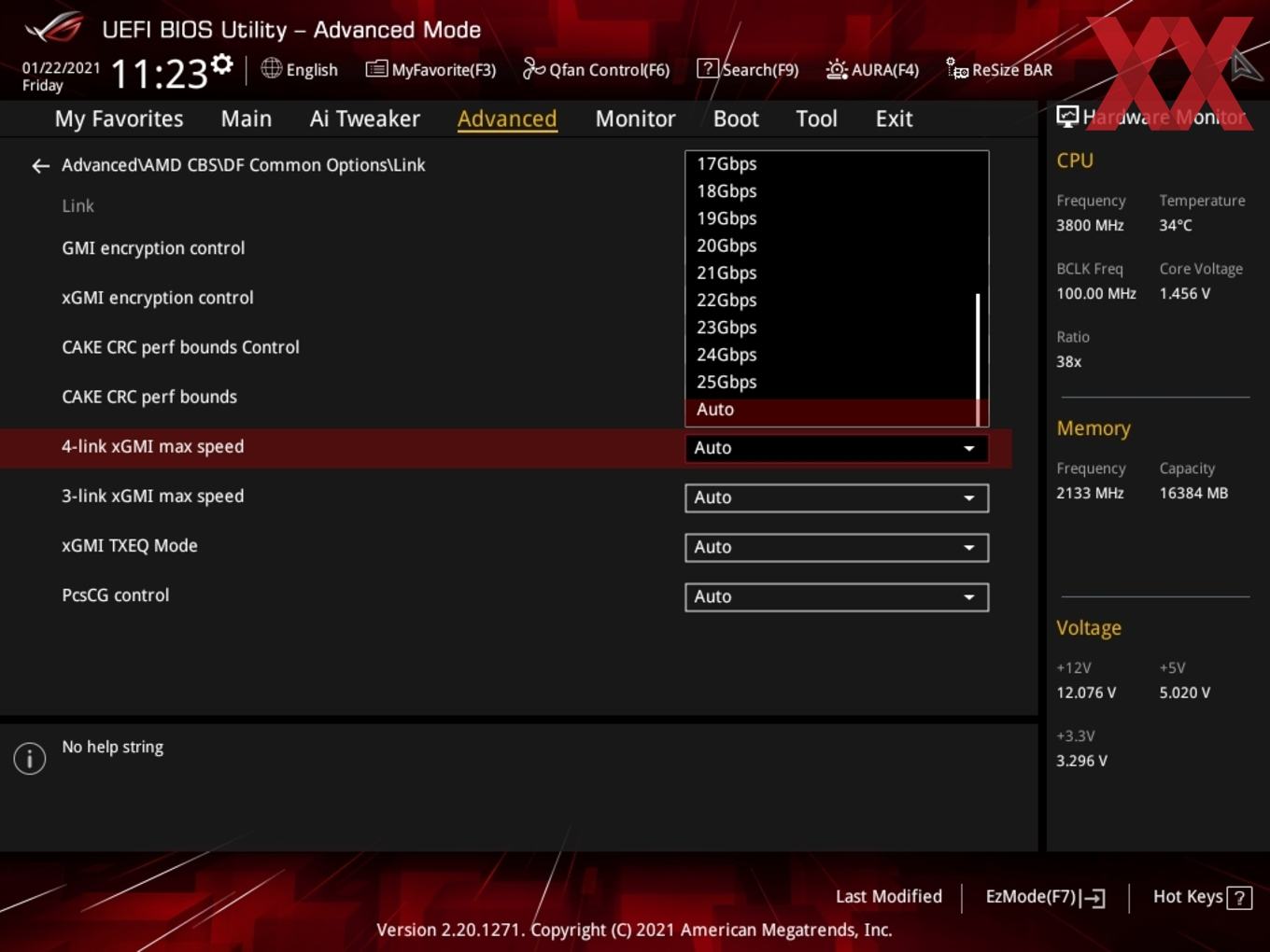Select the xGMI TXEQ Mode label
This screenshot has height=952, width=1270.
tap(129, 545)
